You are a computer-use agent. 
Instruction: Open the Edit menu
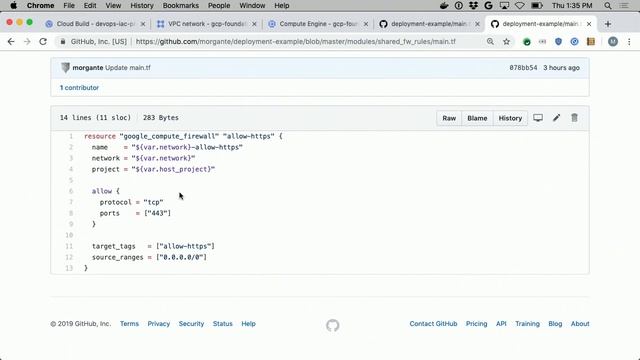(90, 5)
